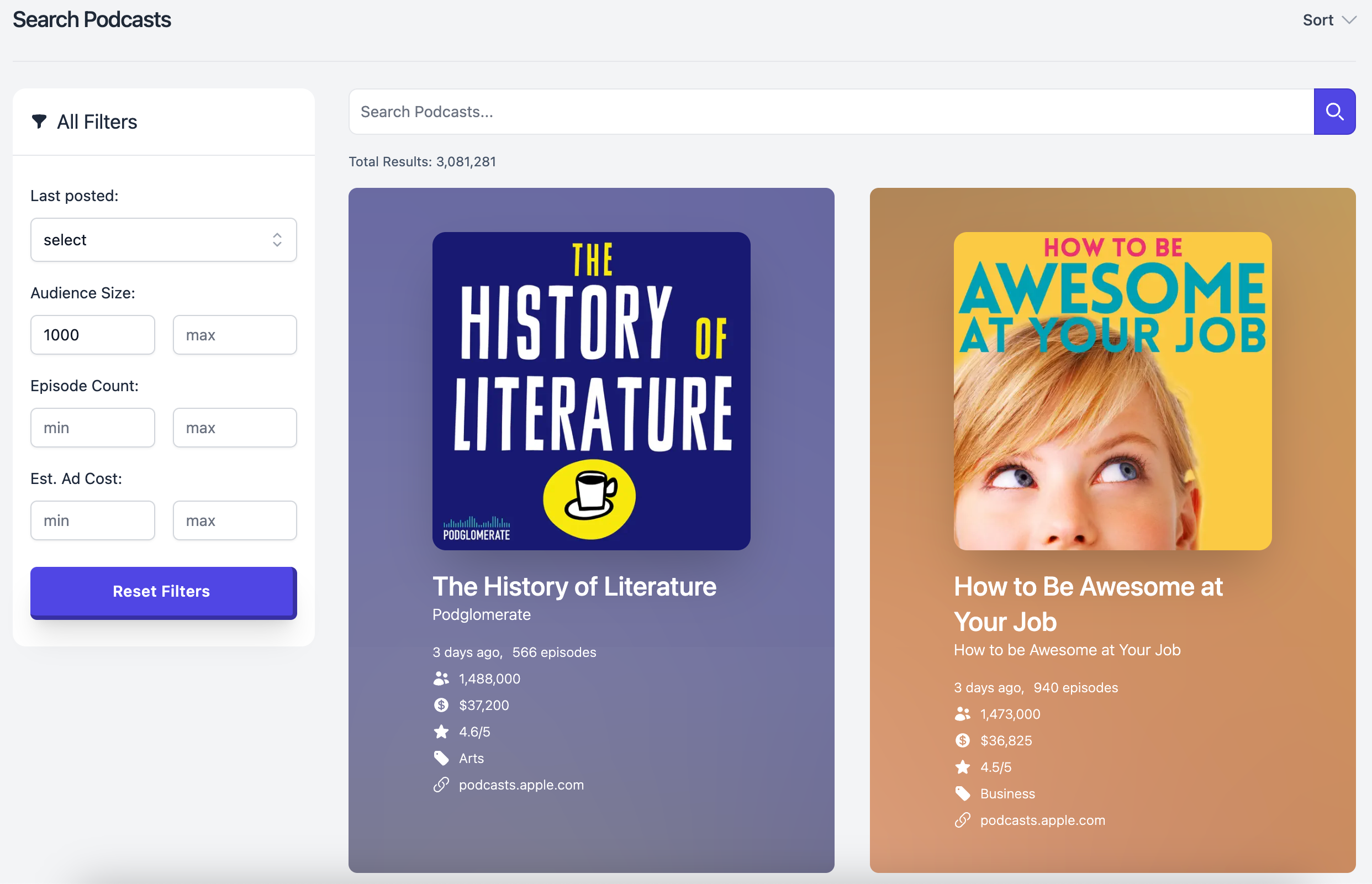The width and height of the screenshot is (1372, 884).
Task: Click the All Filters heading
Action: (x=97, y=122)
